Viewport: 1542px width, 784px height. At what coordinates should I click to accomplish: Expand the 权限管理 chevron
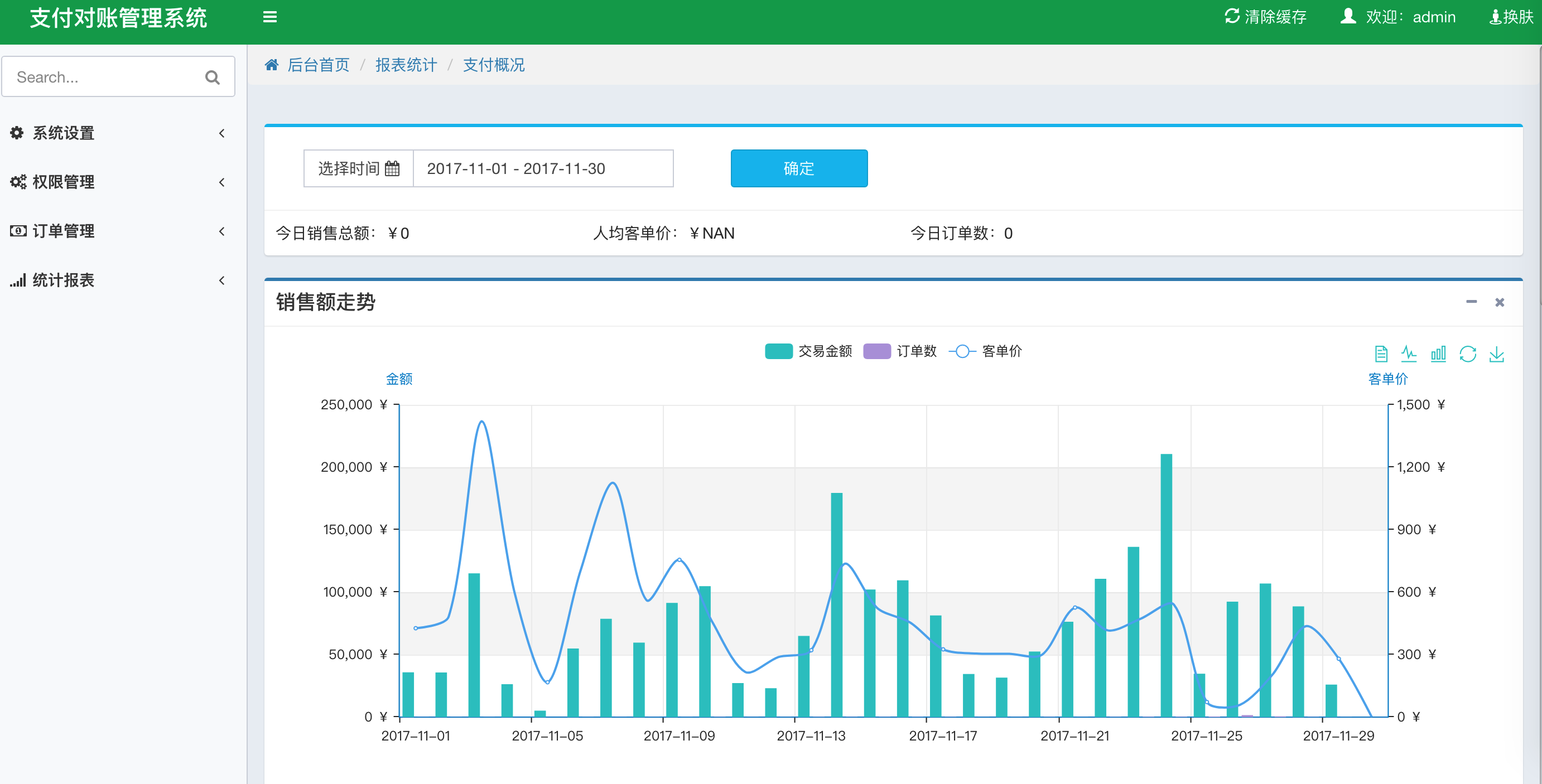pyautogui.click(x=222, y=182)
